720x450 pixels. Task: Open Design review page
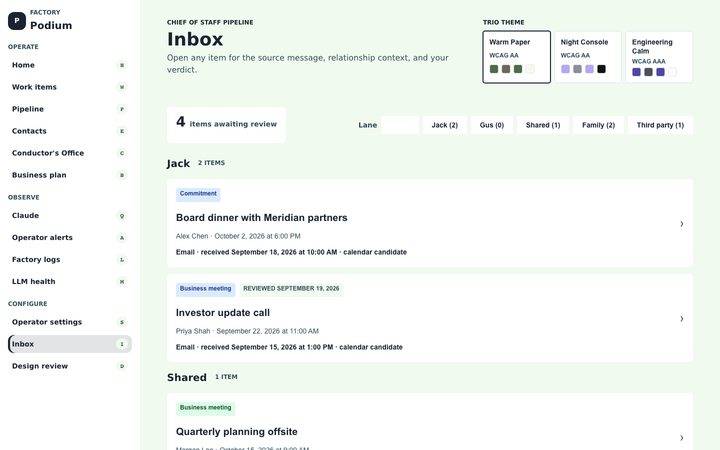coord(69,366)
